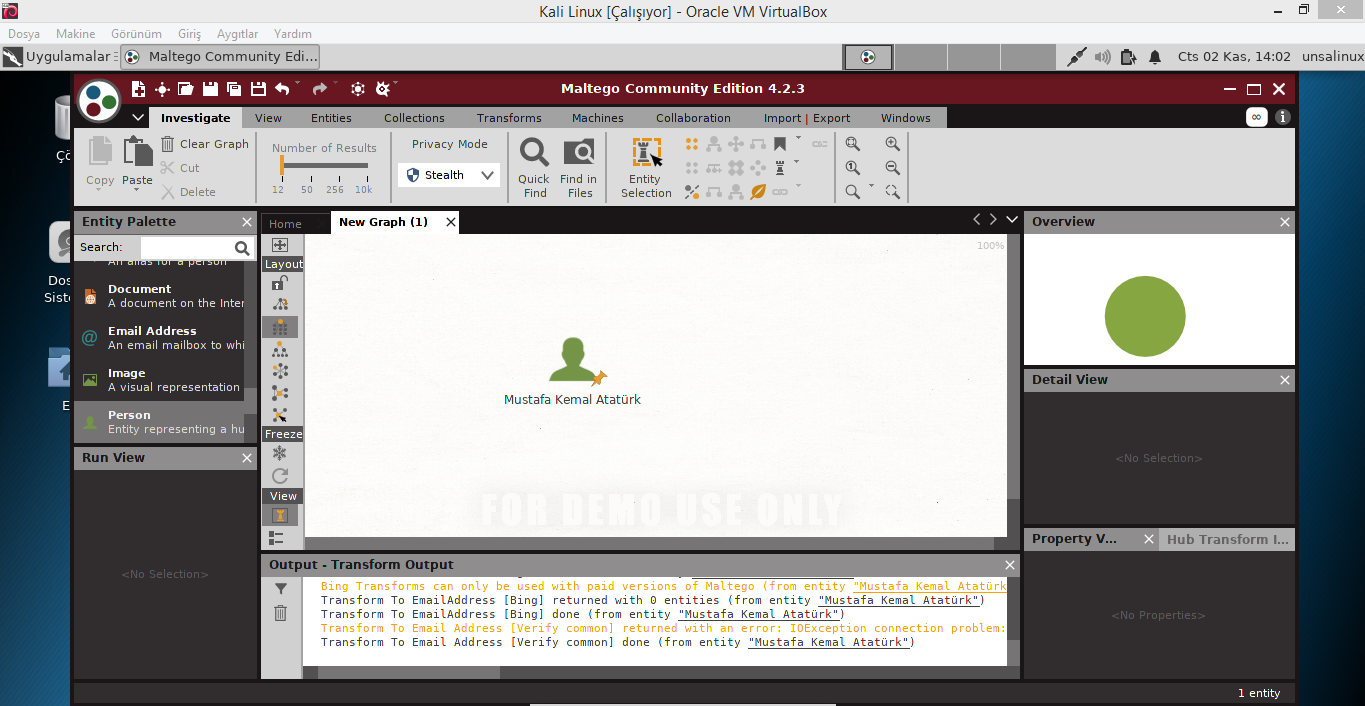Redo the last undone action
The image size is (1365, 706).
[320, 88]
